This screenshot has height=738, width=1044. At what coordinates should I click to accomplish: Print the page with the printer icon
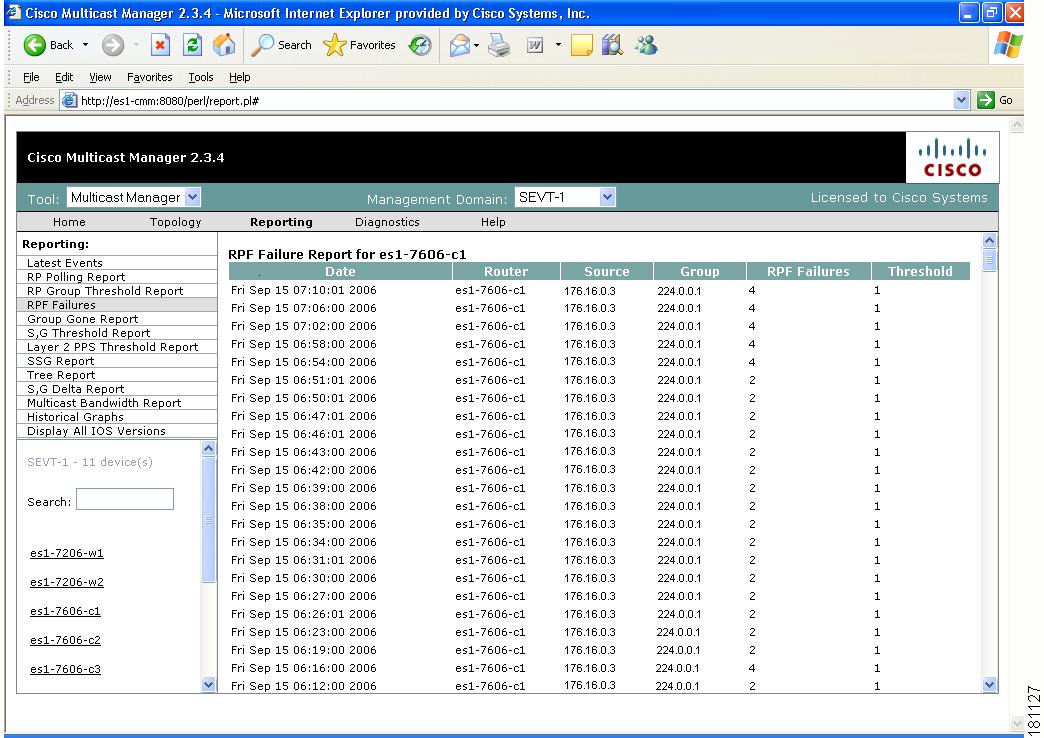pyautogui.click(x=499, y=45)
